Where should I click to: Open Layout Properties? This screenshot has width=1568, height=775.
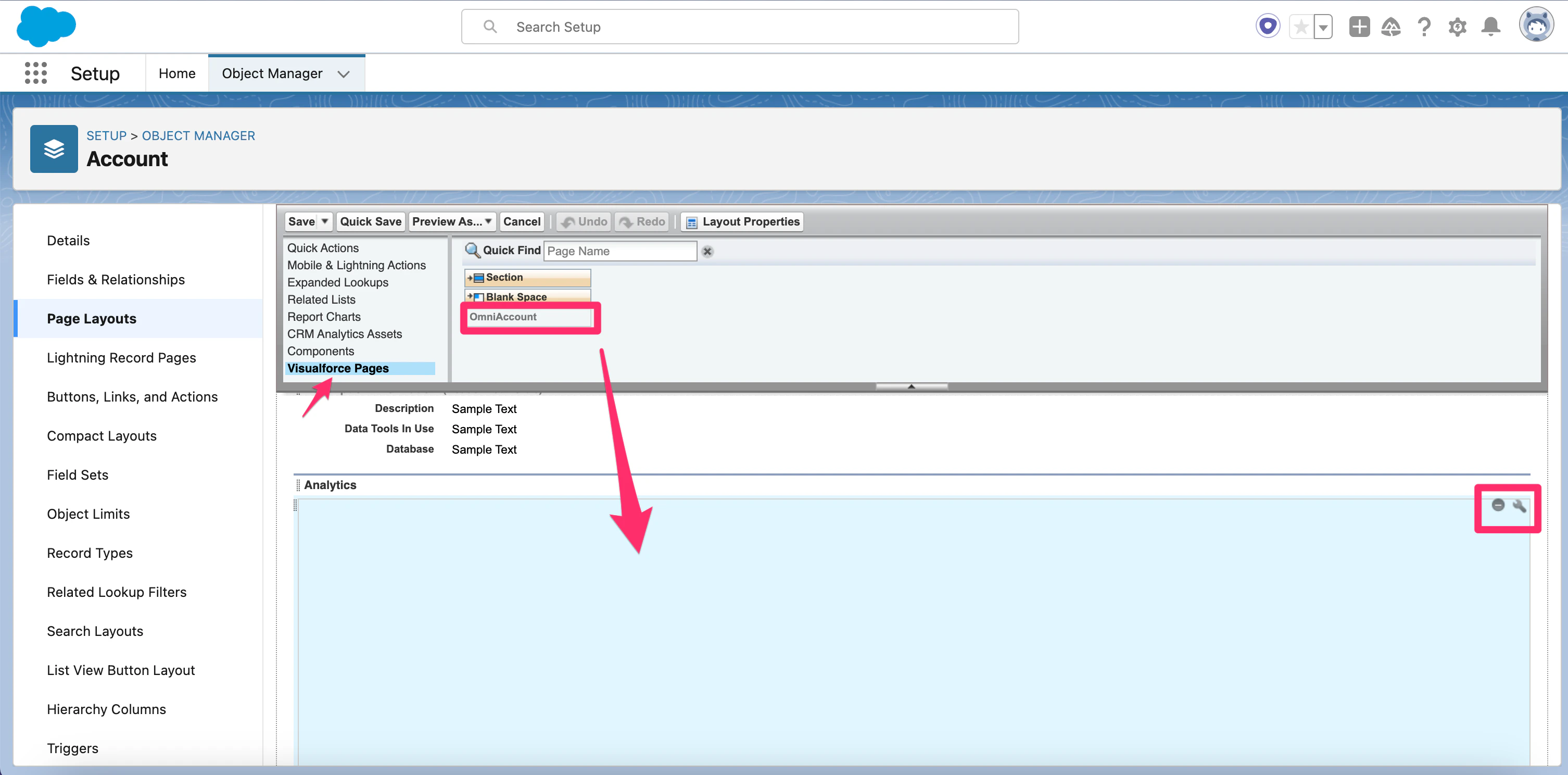click(741, 221)
